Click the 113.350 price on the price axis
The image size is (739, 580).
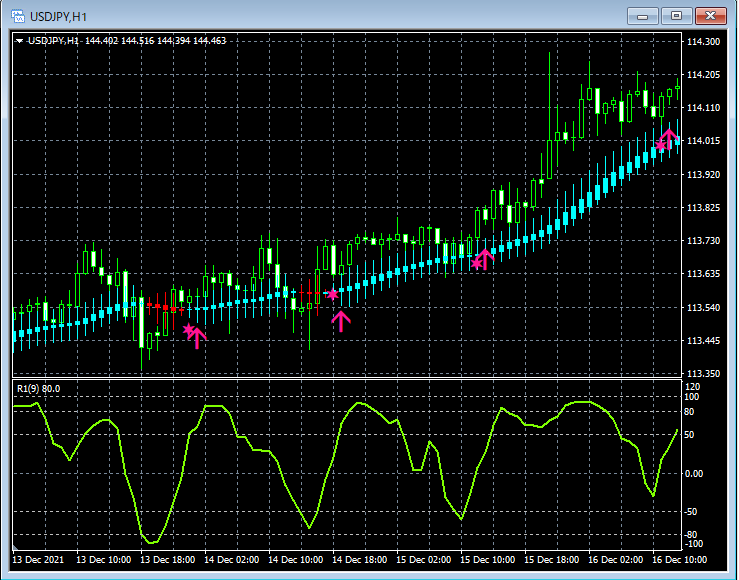[704, 374]
